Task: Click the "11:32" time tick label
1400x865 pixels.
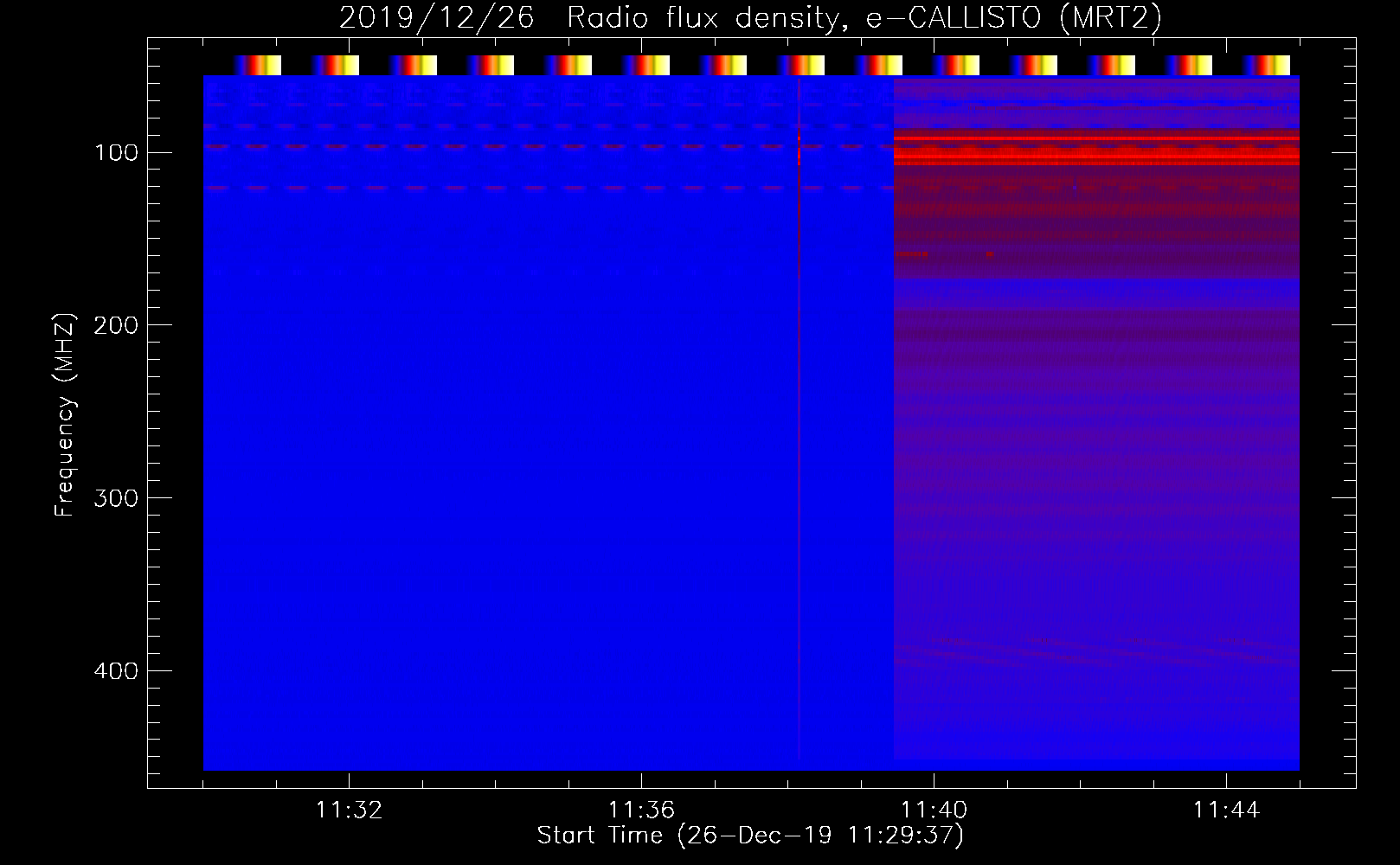Action: [349, 811]
